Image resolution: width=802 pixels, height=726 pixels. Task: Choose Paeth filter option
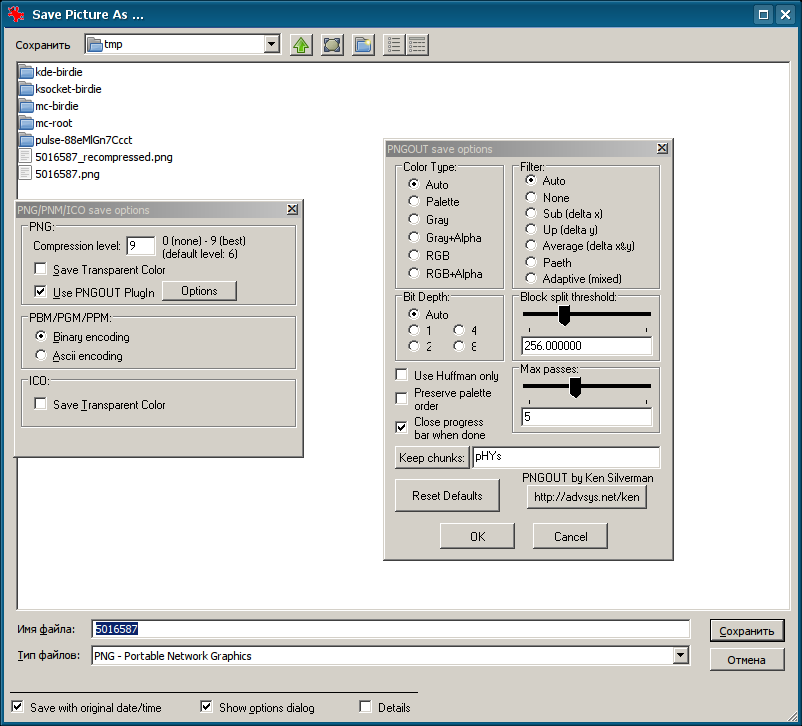pos(531,262)
